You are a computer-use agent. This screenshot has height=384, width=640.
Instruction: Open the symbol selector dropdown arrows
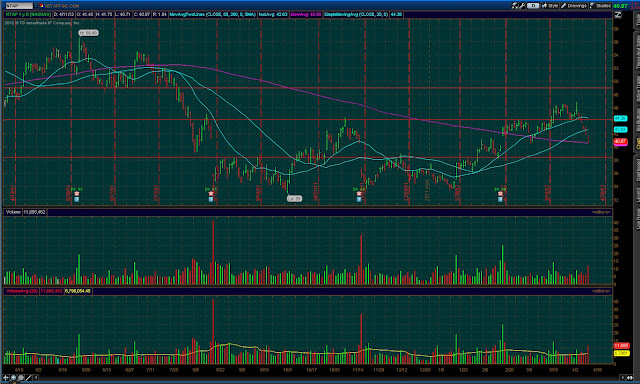point(36,6)
